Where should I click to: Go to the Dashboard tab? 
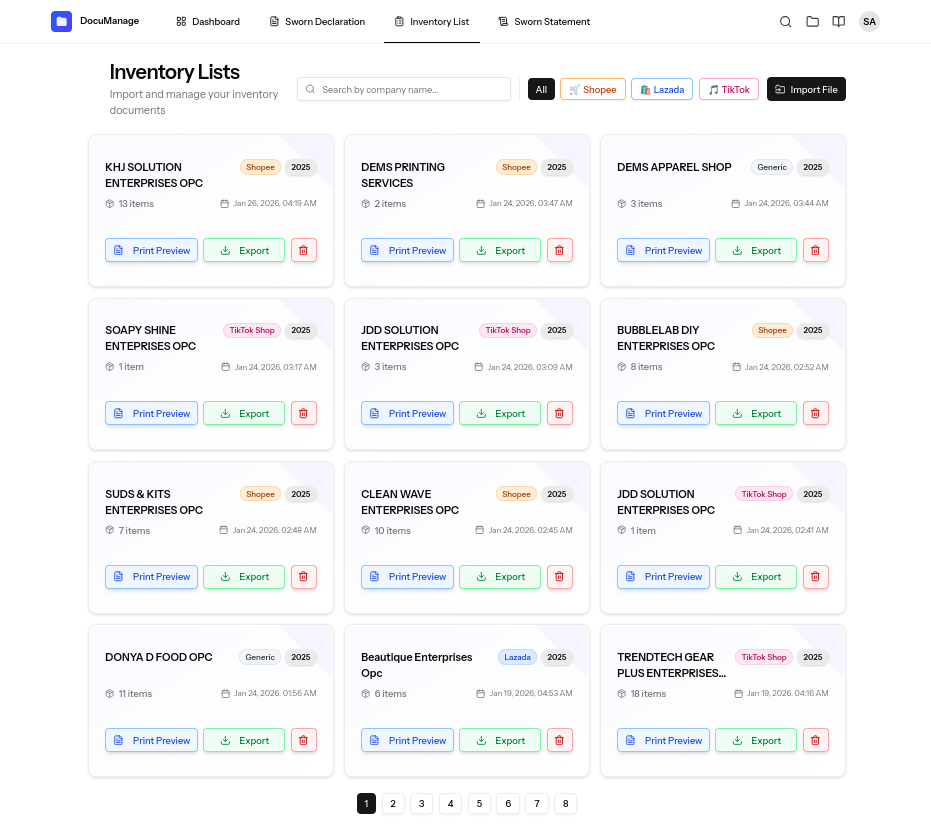tap(208, 22)
